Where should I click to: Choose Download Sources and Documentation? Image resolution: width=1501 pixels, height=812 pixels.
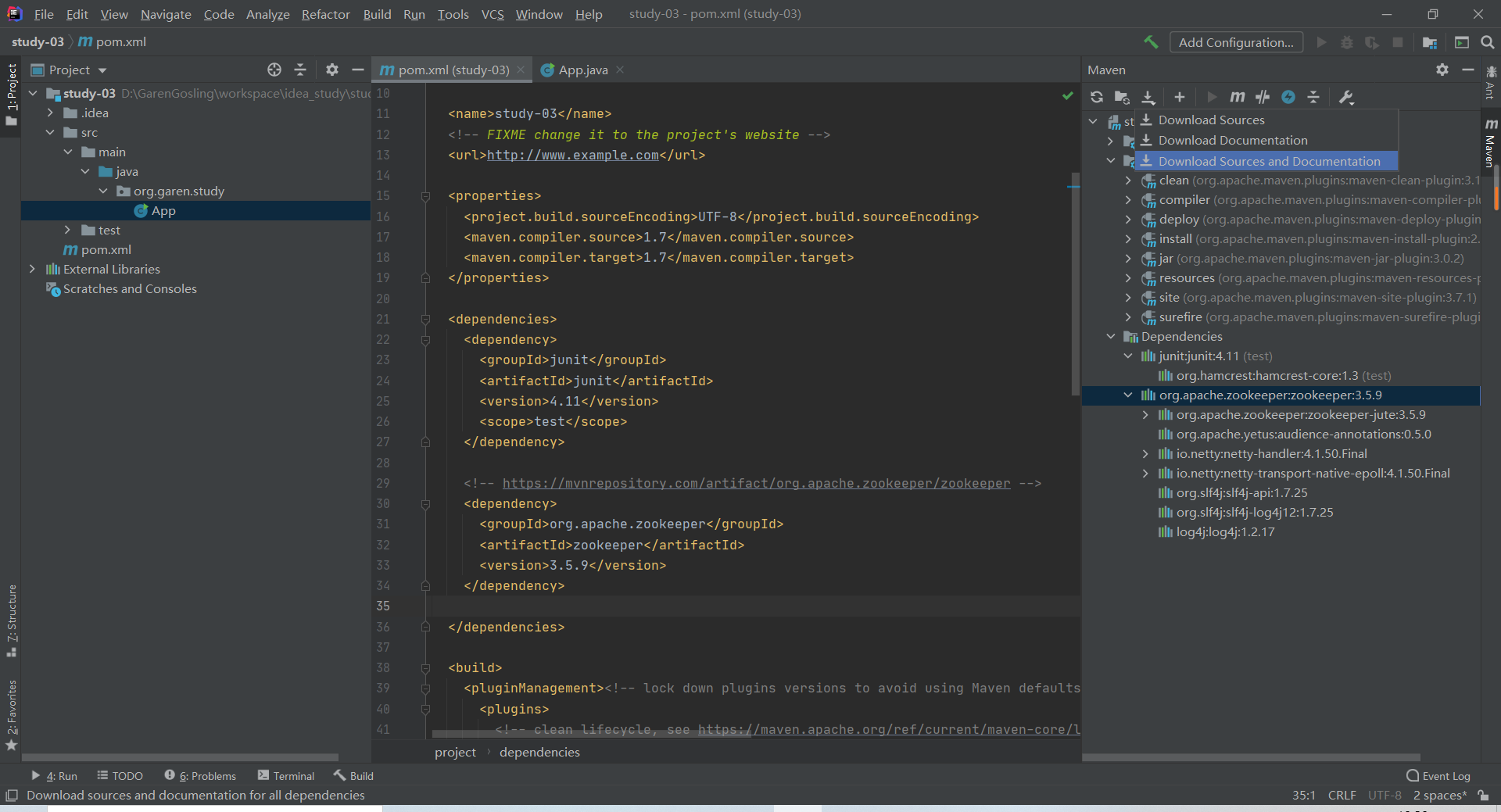(x=1266, y=161)
